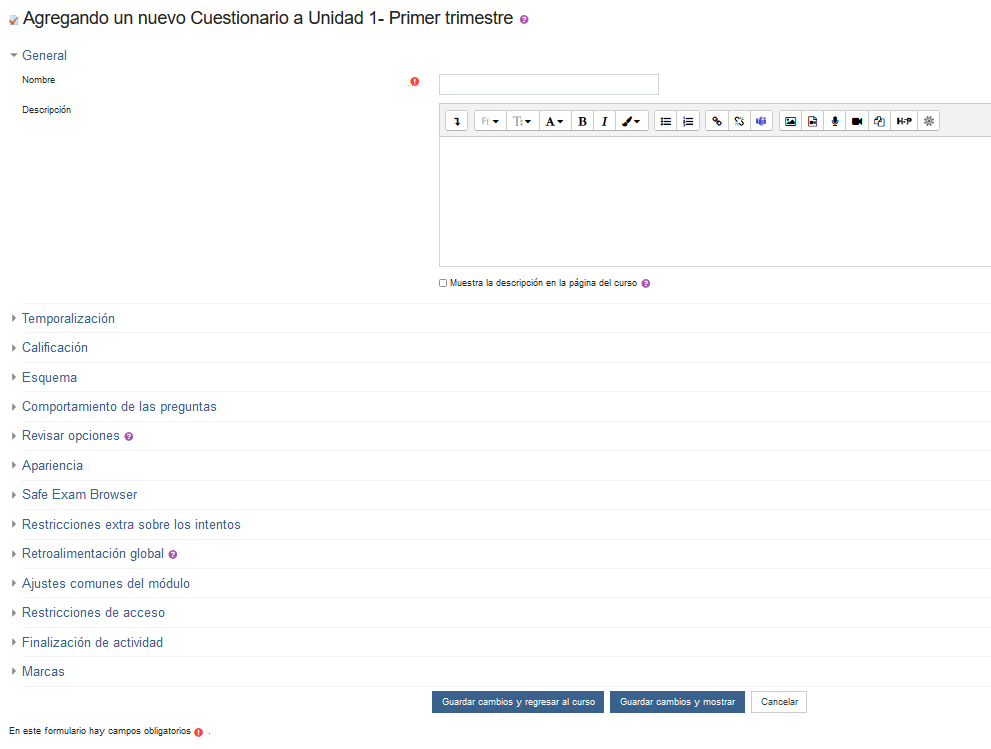Insert H5P content button
The height and width of the screenshot is (749, 991).
tap(904, 121)
